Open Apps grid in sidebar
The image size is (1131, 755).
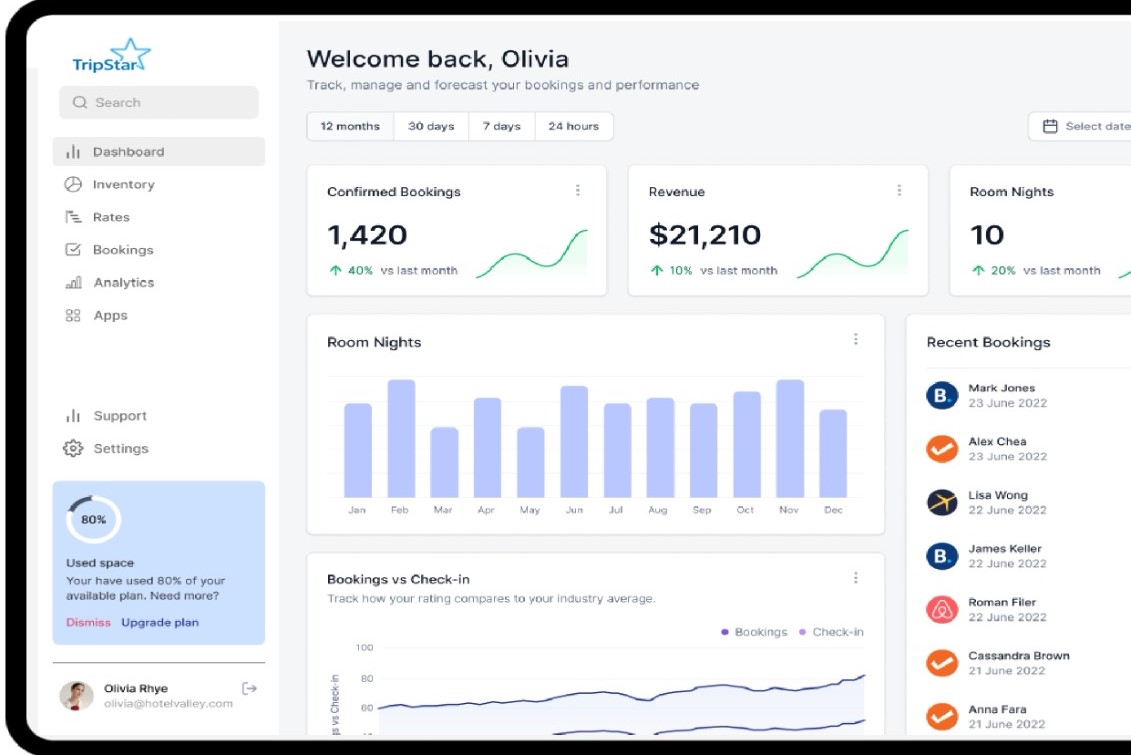(73, 316)
